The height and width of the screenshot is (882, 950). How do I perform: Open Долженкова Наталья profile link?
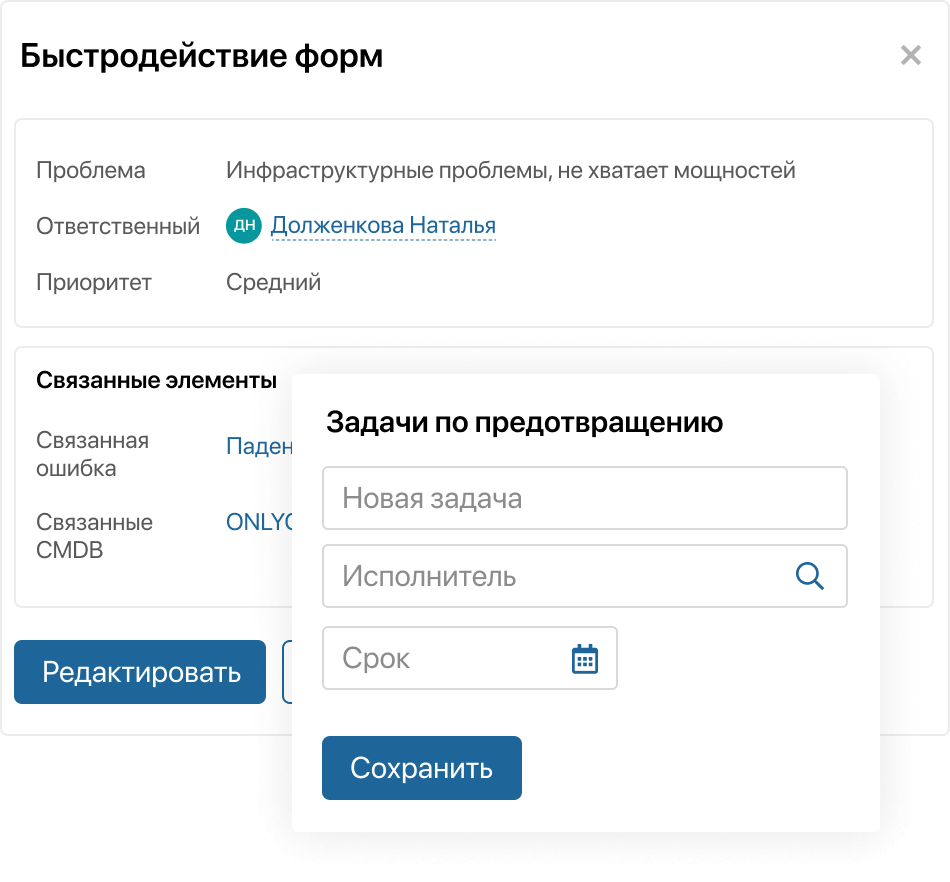[x=383, y=225]
